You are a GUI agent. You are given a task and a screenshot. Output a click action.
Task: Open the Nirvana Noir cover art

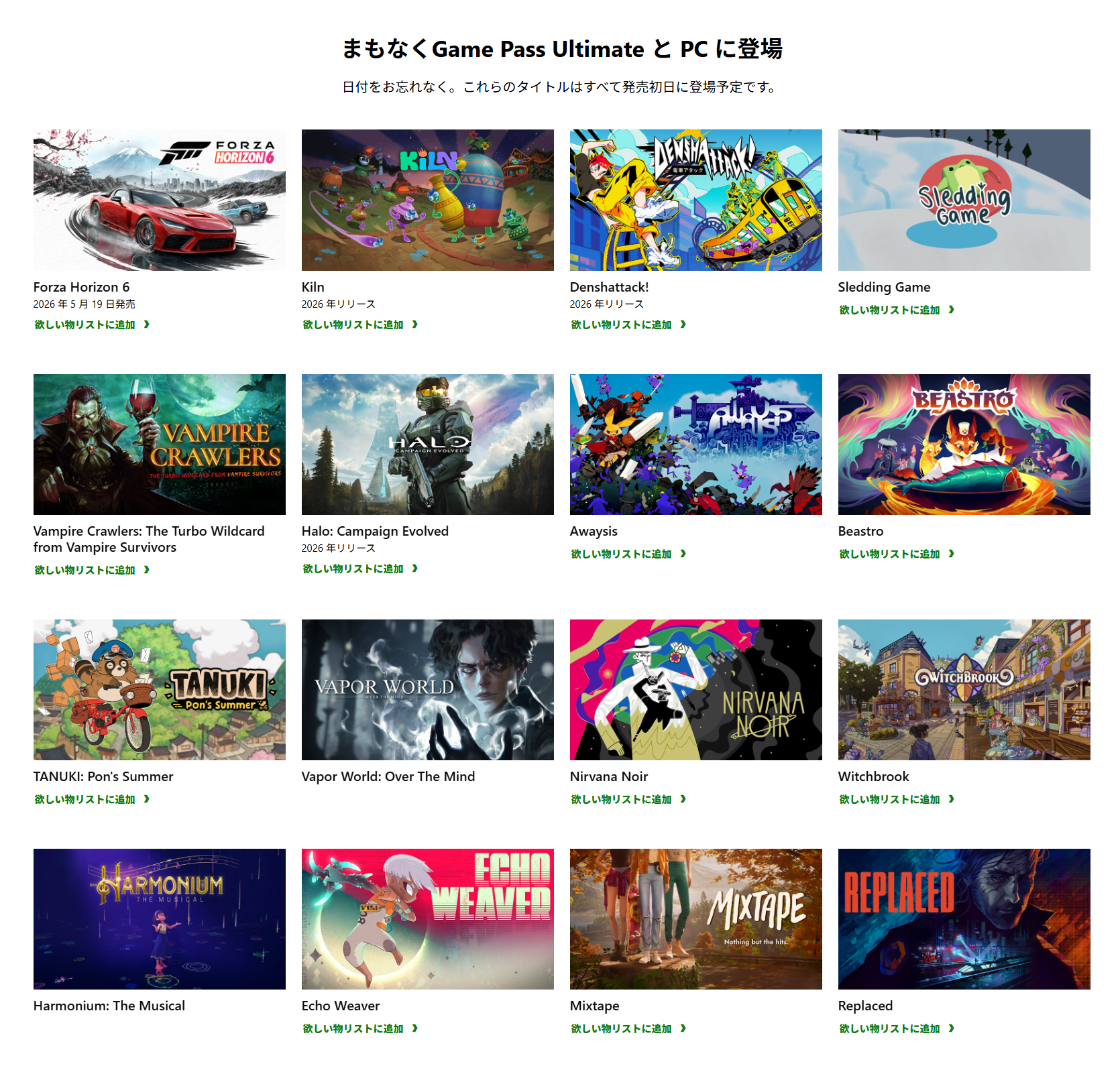click(x=696, y=690)
